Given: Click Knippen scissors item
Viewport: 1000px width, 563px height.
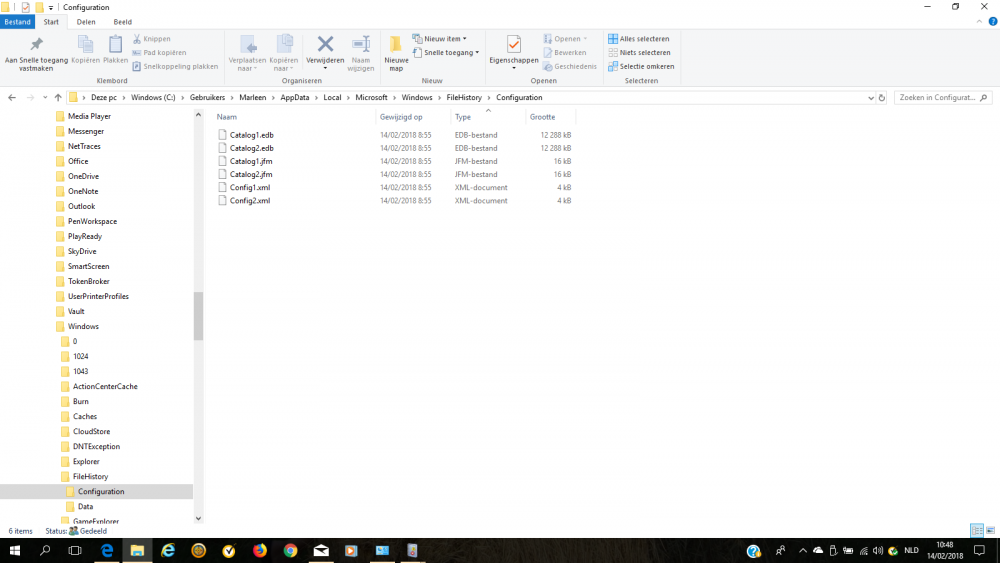Looking at the screenshot, I should coord(152,39).
